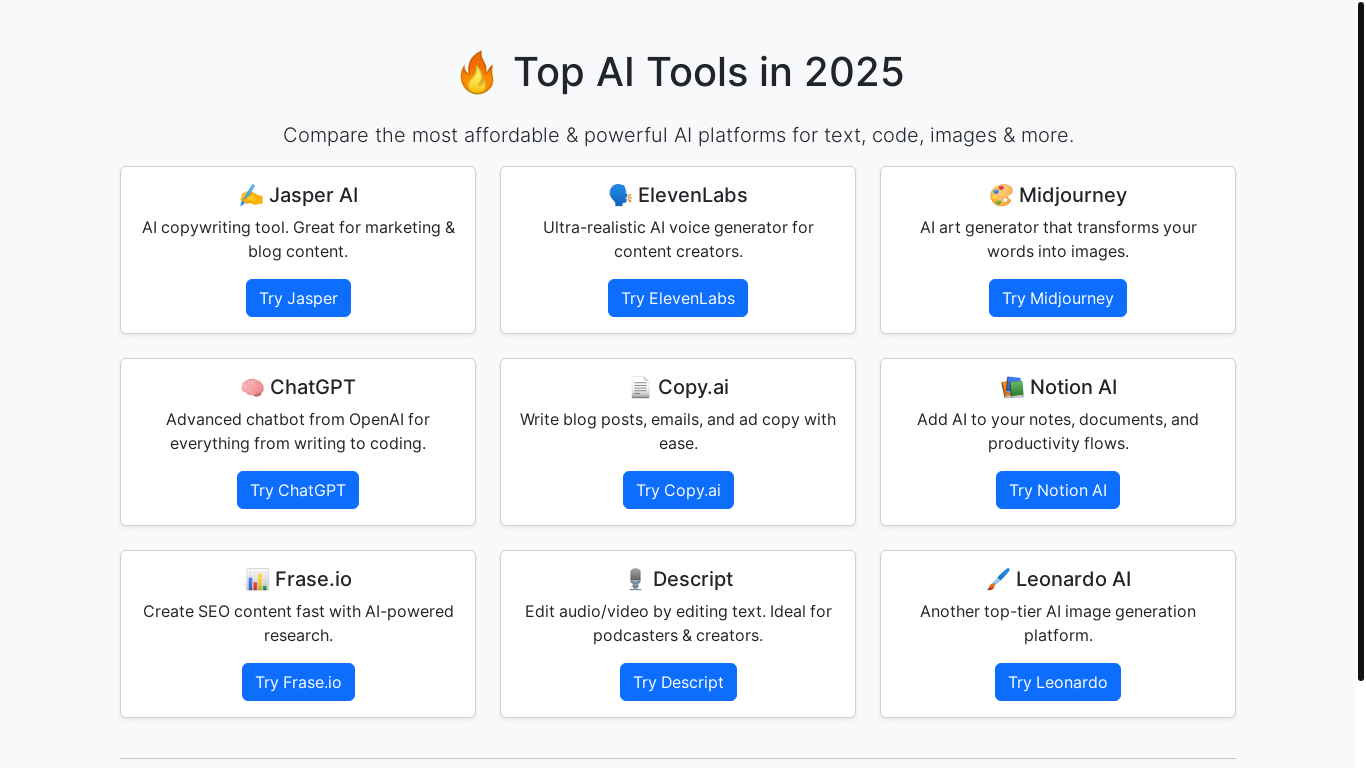This screenshot has width=1366, height=768.
Task: Launch Copy.ai with Try Copy.ai button
Action: (678, 490)
